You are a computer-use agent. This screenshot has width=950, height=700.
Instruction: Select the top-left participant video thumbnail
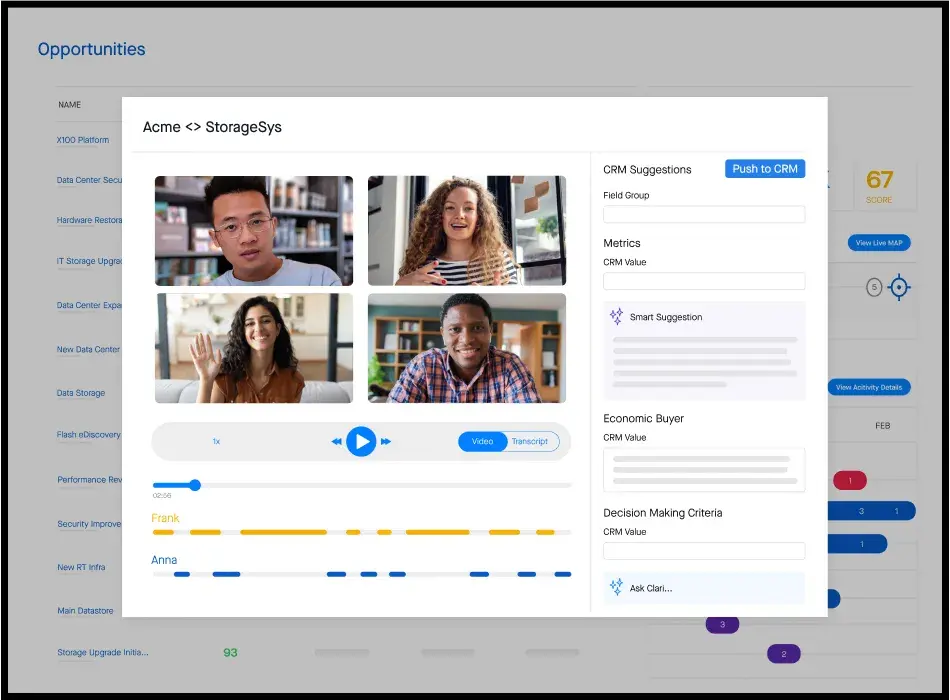pos(254,231)
